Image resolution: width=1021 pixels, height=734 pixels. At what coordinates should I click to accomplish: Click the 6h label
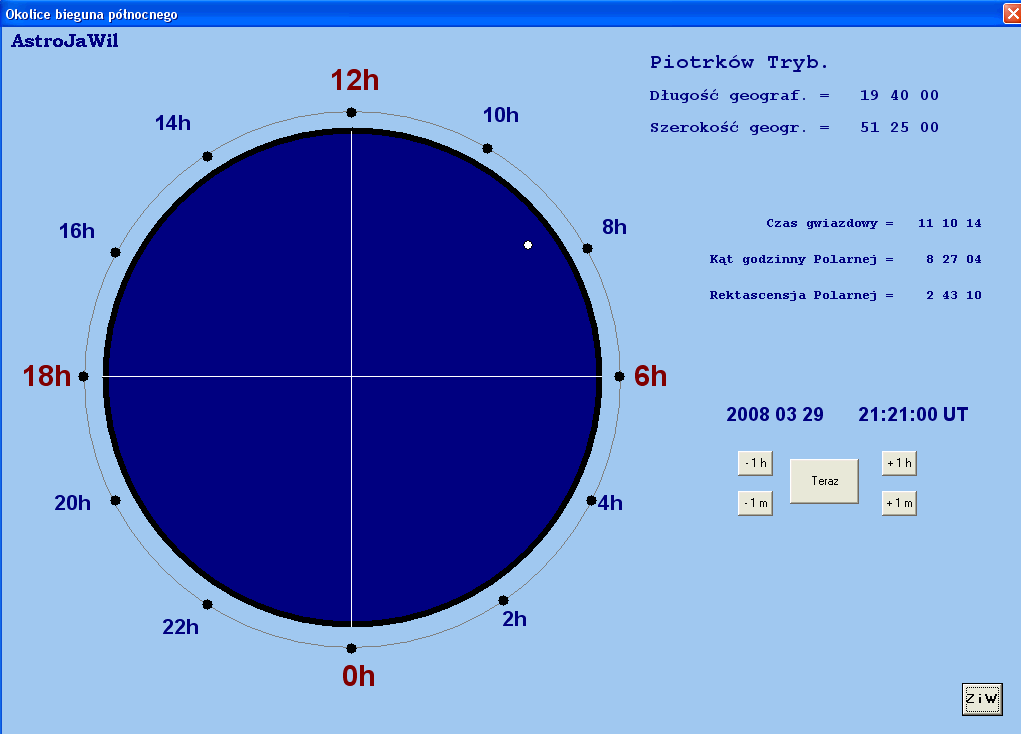(x=650, y=376)
